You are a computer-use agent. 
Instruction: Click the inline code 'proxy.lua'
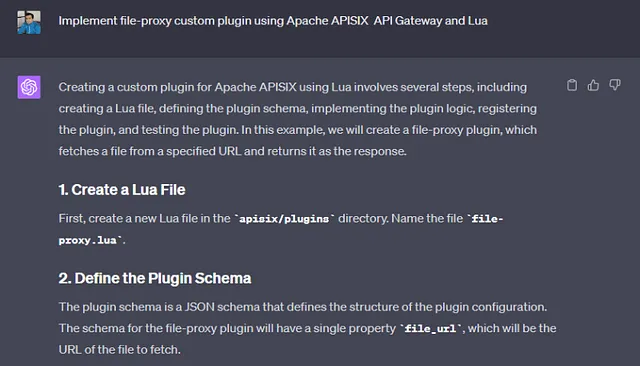[x=90, y=240]
